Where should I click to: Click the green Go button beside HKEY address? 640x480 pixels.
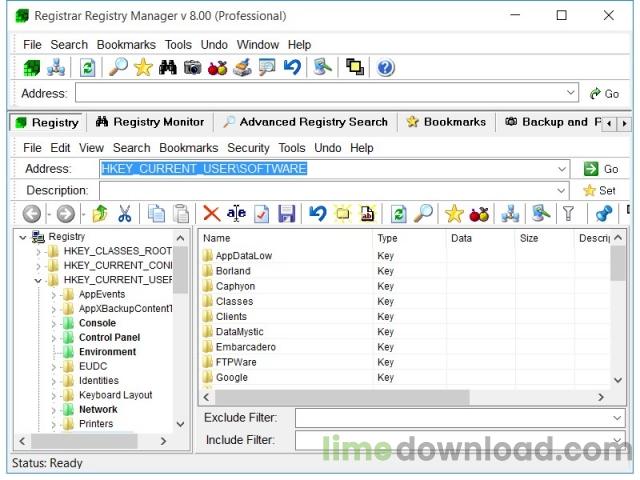tap(601, 169)
